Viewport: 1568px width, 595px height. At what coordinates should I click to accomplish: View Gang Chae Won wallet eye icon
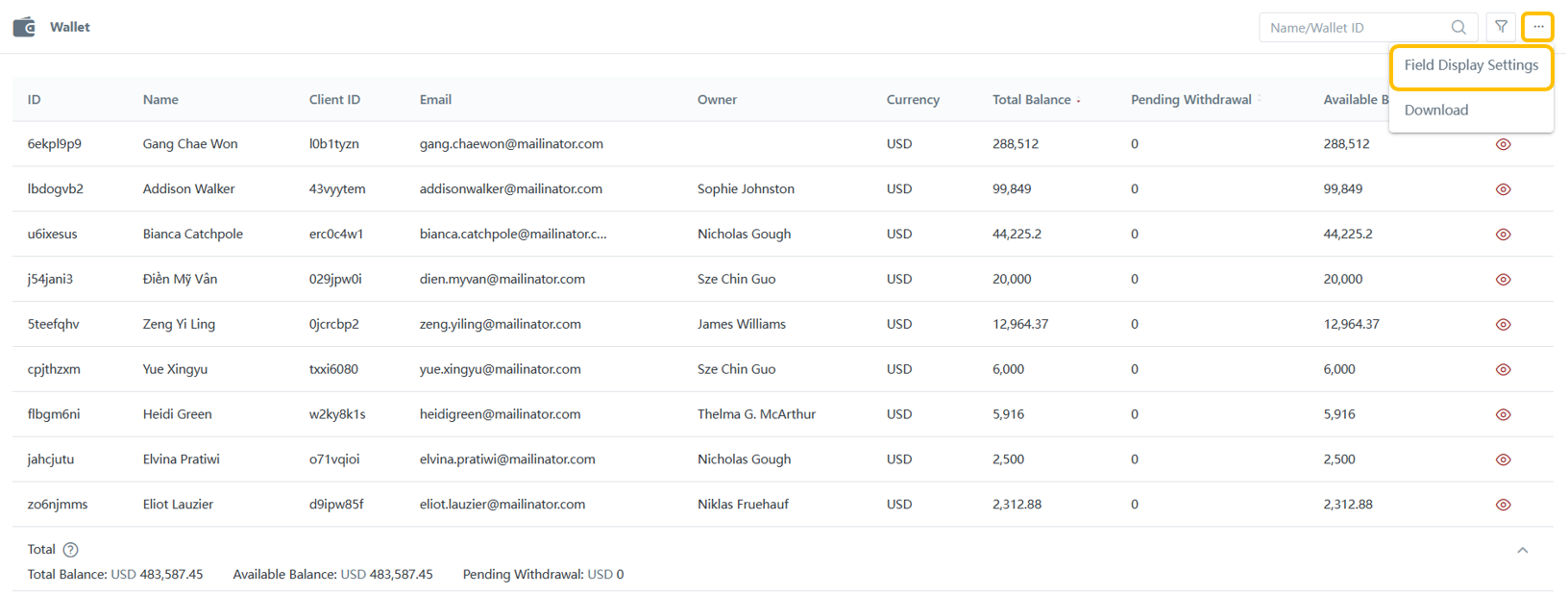[x=1504, y=144]
